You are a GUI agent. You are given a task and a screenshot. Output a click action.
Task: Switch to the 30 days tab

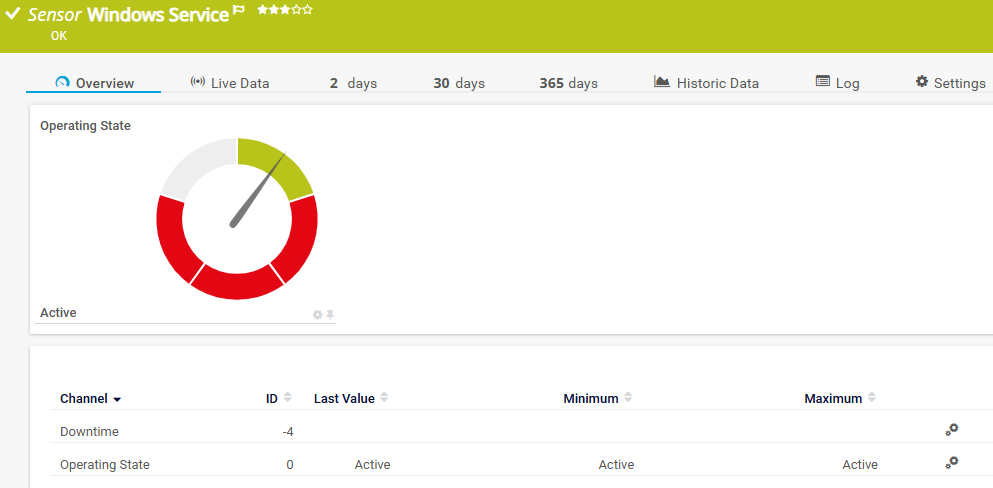[458, 83]
